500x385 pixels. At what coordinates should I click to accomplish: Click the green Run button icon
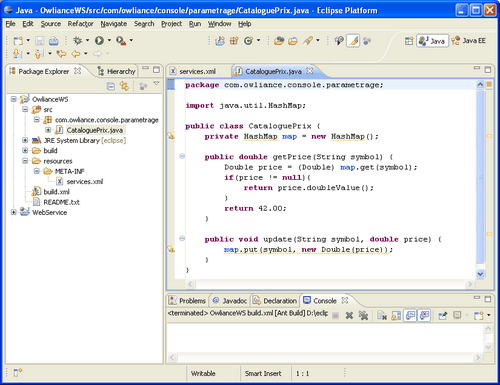point(99,41)
